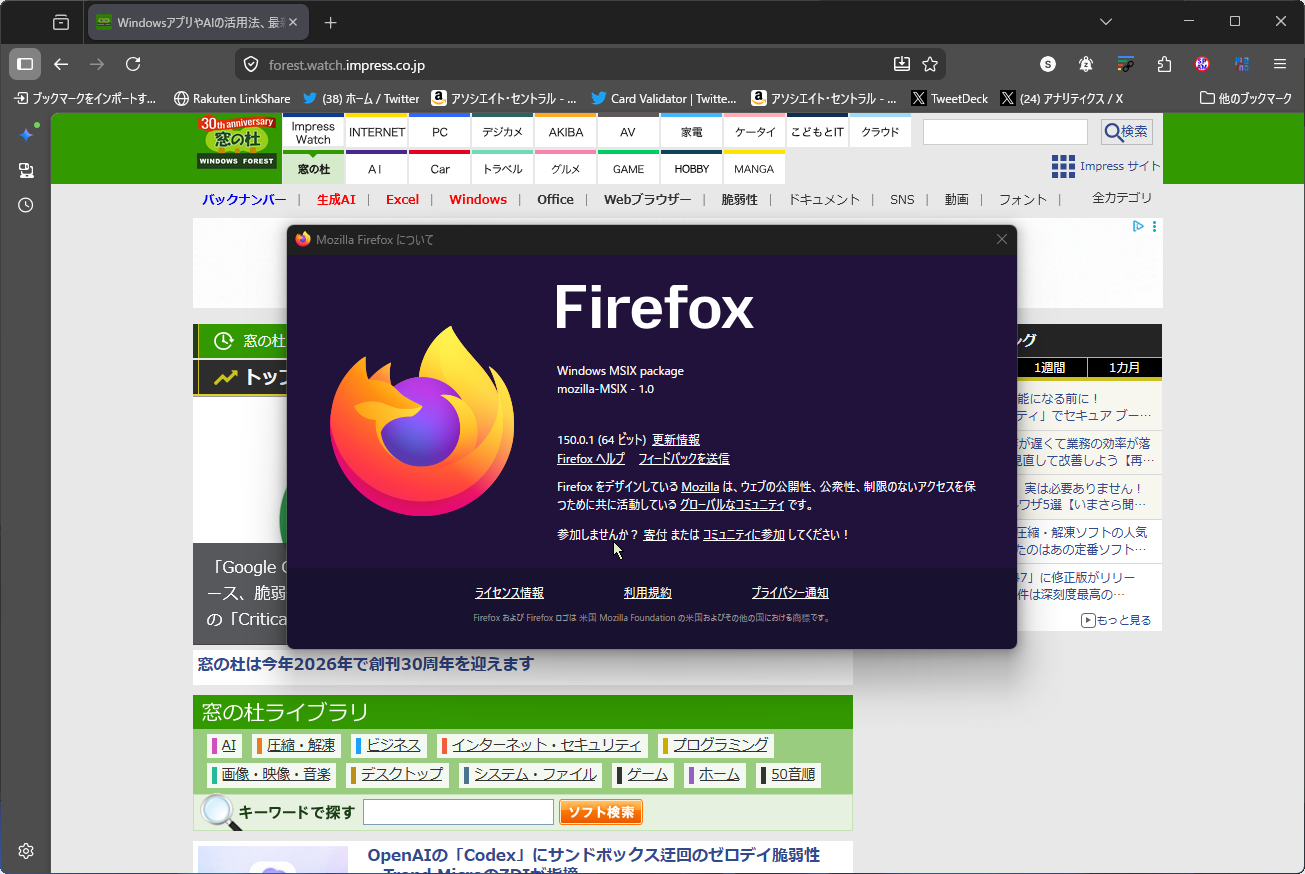Select the 生成AI category menu item
Image resolution: width=1305 pixels, height=874 pixels.
pyautogui.click(x=336, y=199)
